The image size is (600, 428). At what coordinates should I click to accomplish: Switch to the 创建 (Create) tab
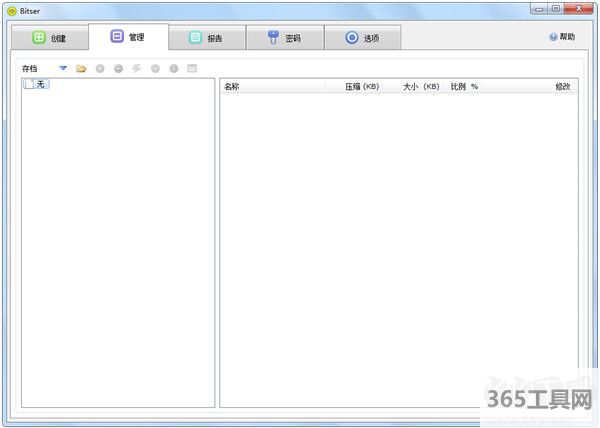49,38
